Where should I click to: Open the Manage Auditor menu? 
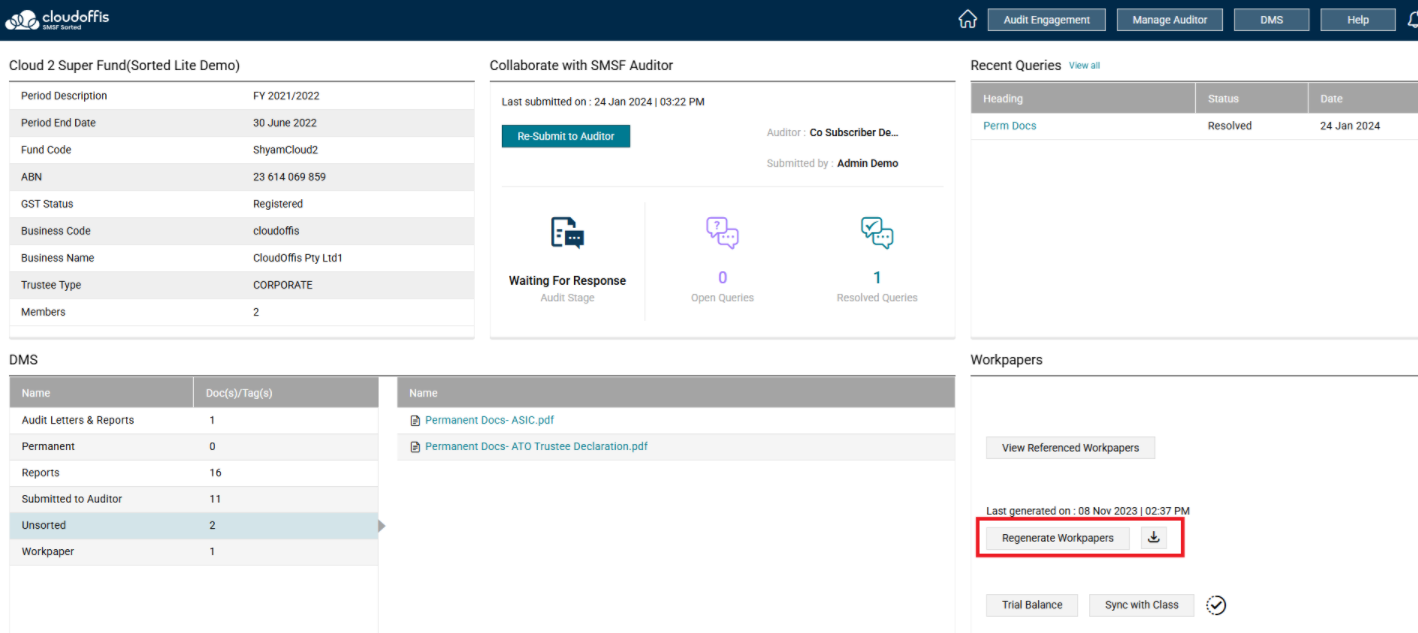[1169, 20]
